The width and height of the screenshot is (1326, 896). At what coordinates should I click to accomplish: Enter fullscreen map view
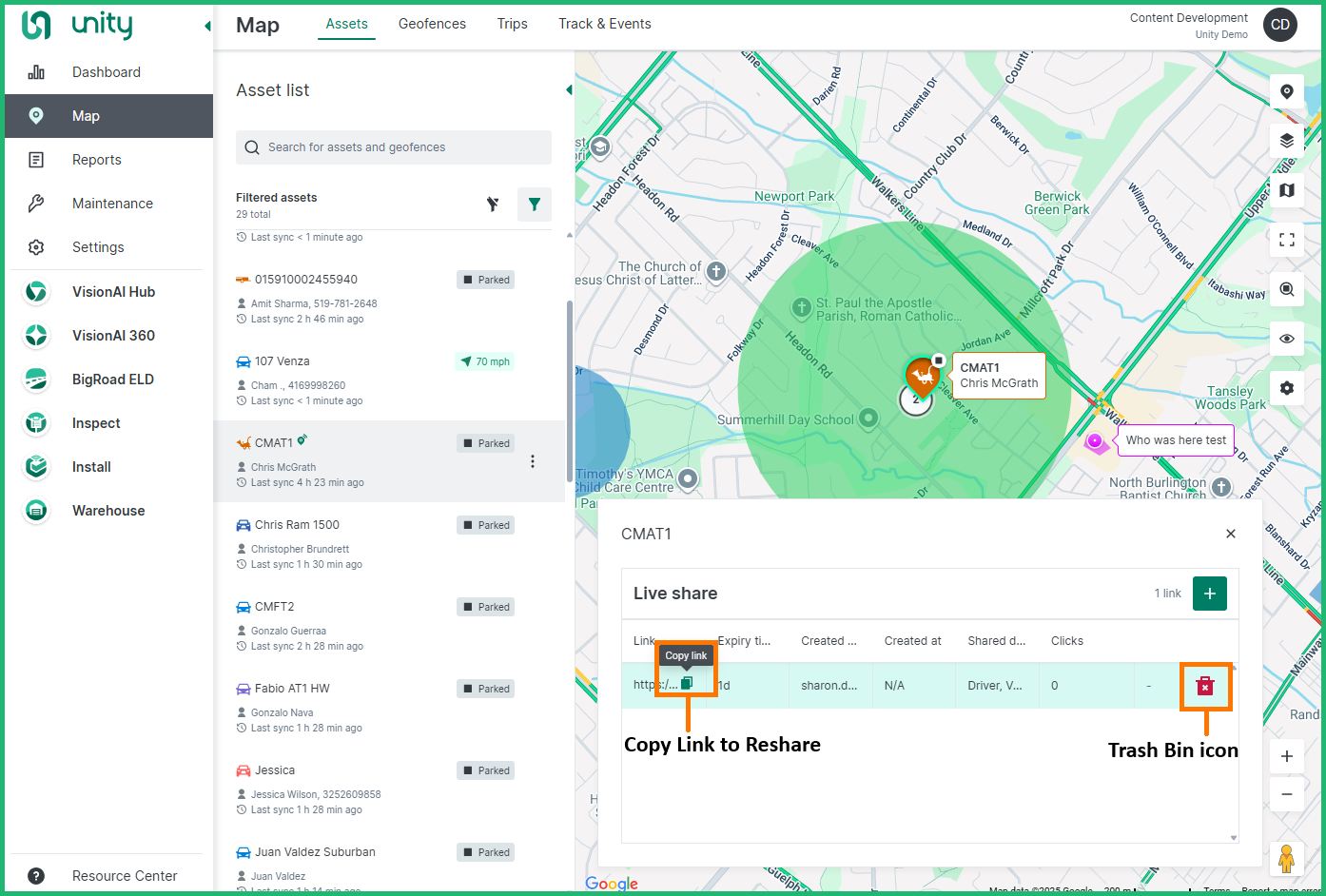[x=1286, y=240]
